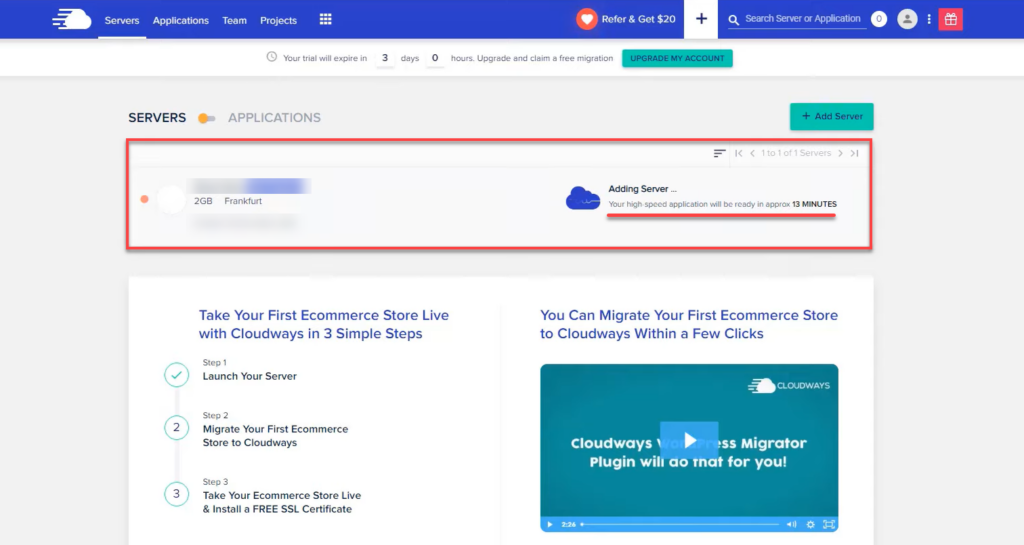This screenshot has width=1024, height=545.
Task: Play the migrator video with center button
Action: pyautogui.click(x=689, y=441)
